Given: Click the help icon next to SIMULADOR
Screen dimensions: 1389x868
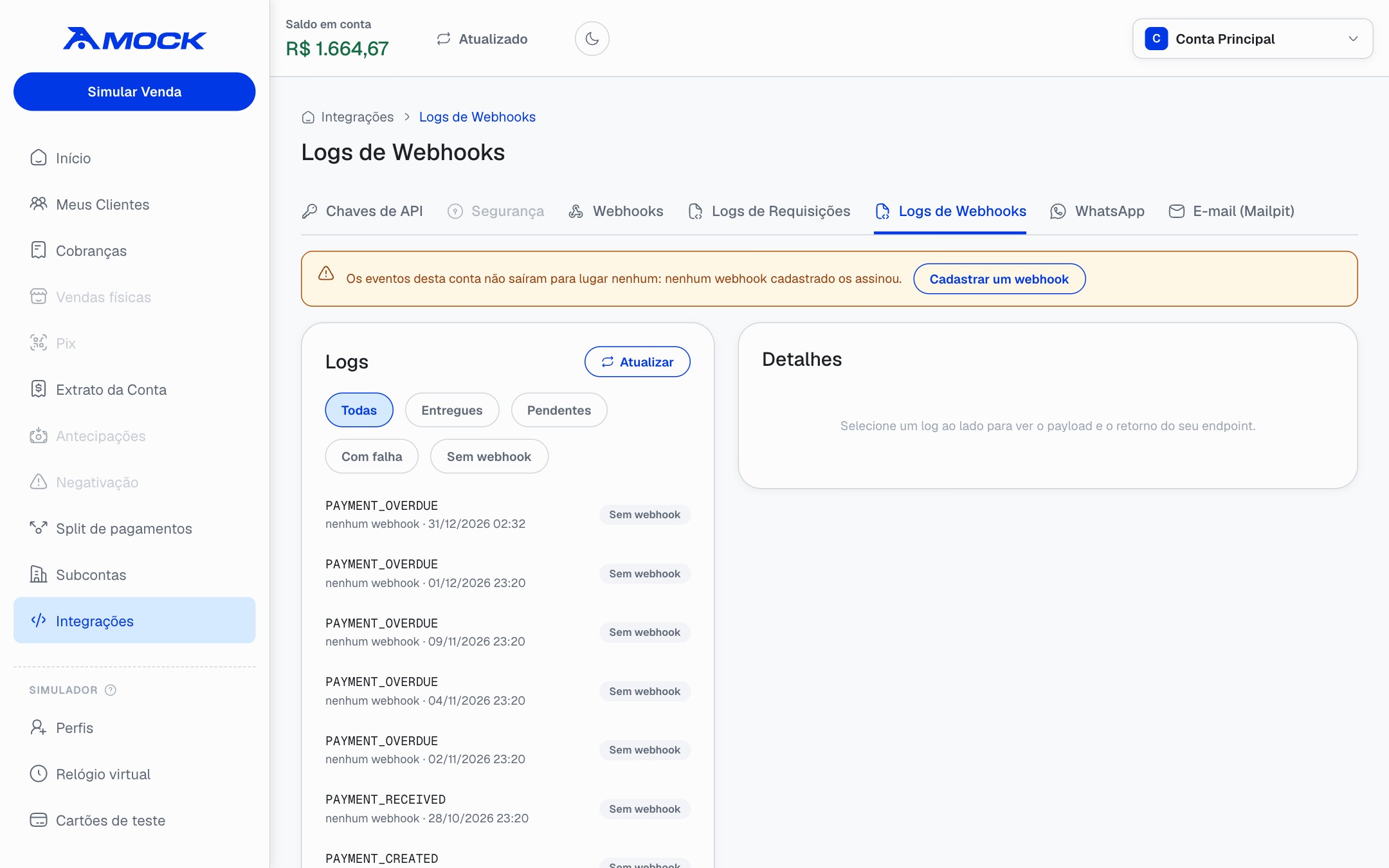Looking at the screenshot, I should 111,690.
